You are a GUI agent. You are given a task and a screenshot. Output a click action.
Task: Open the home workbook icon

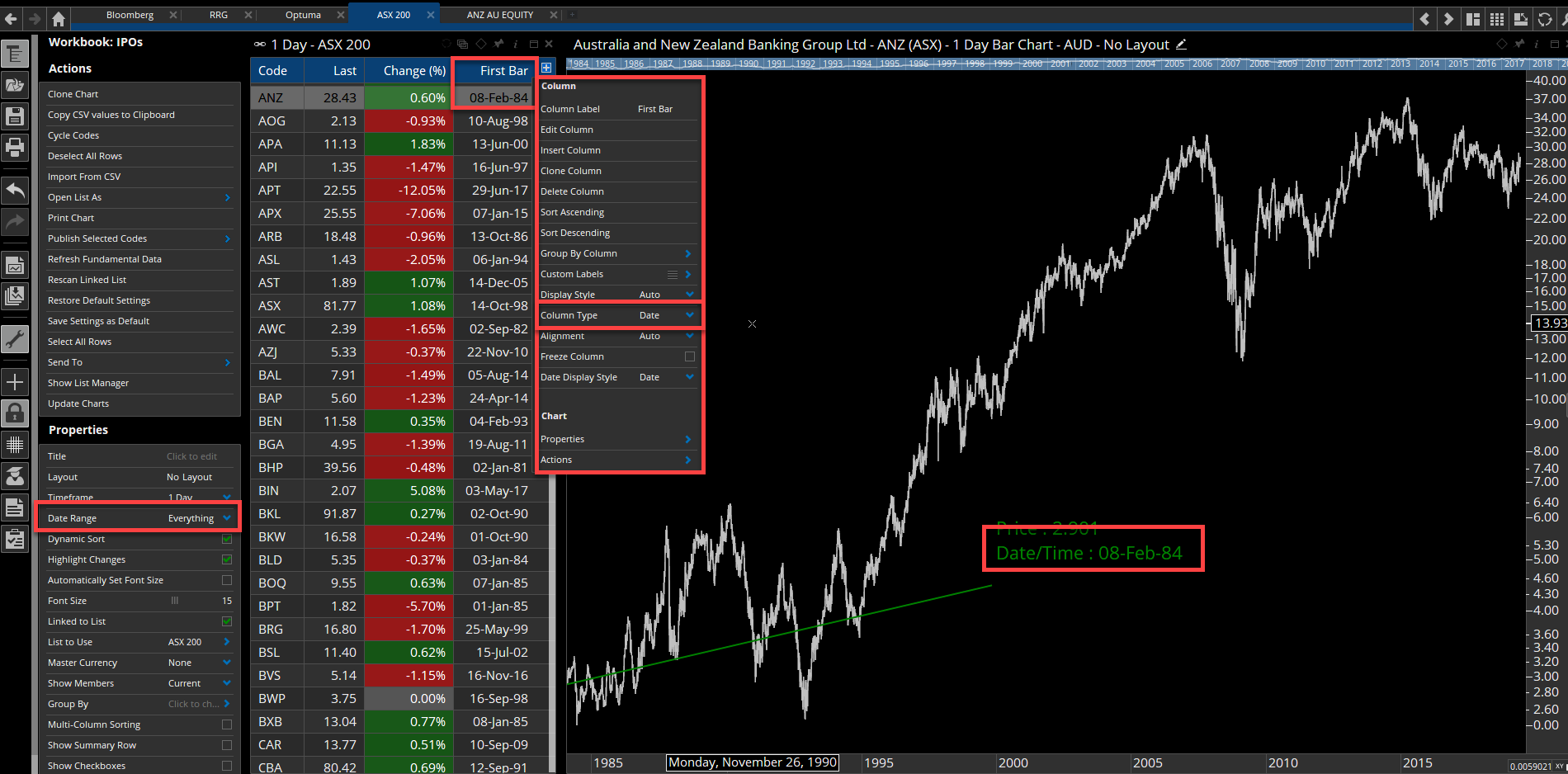(x=58, y=18)
